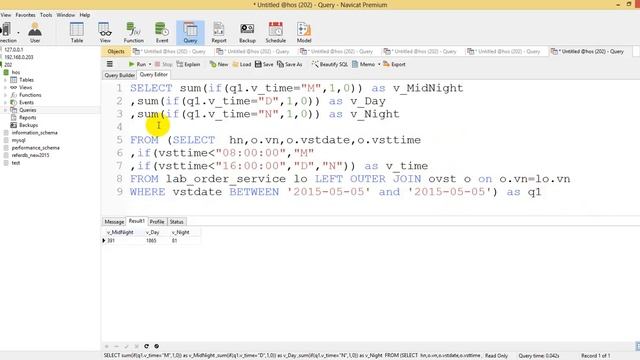
Task: Open the Message result tab
Action: click(114, 222)
